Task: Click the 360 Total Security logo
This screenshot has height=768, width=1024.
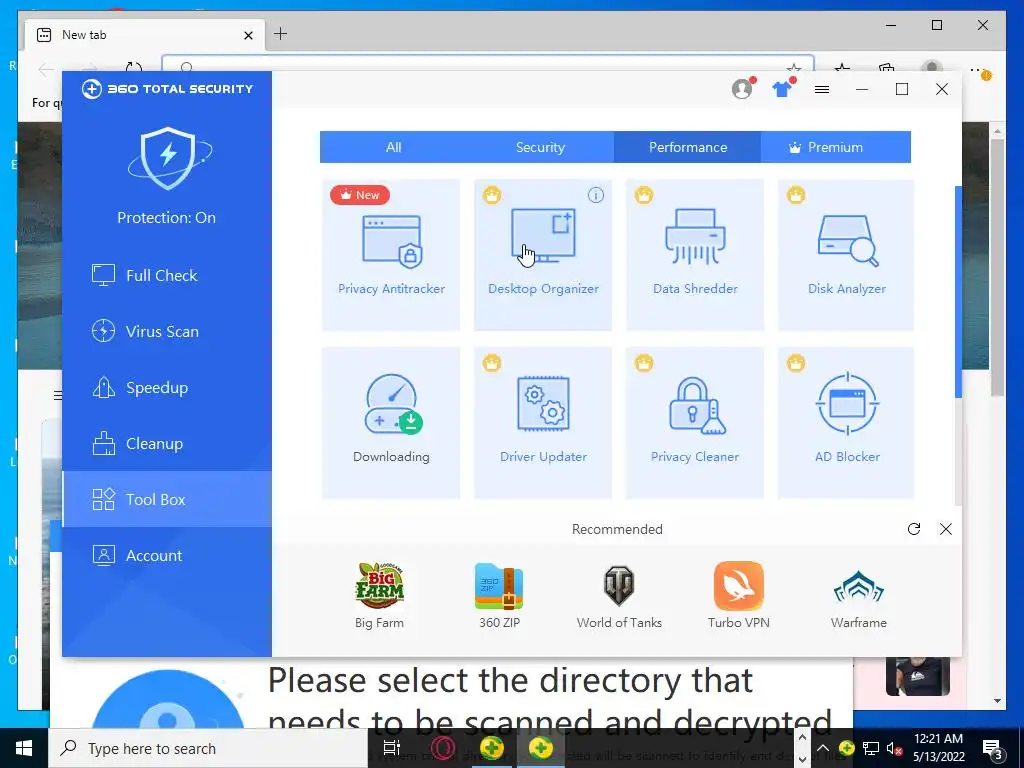Action: click(167, 89)
